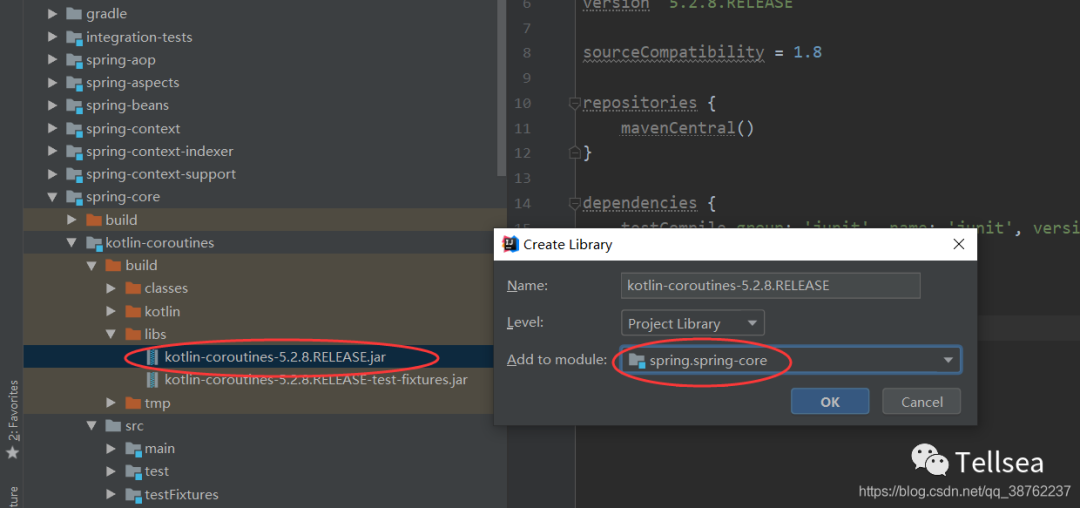This screenshot has width=1080, height=508.
Task: Click line number 13 in the gutter
Action: click(x=523, y=178)
